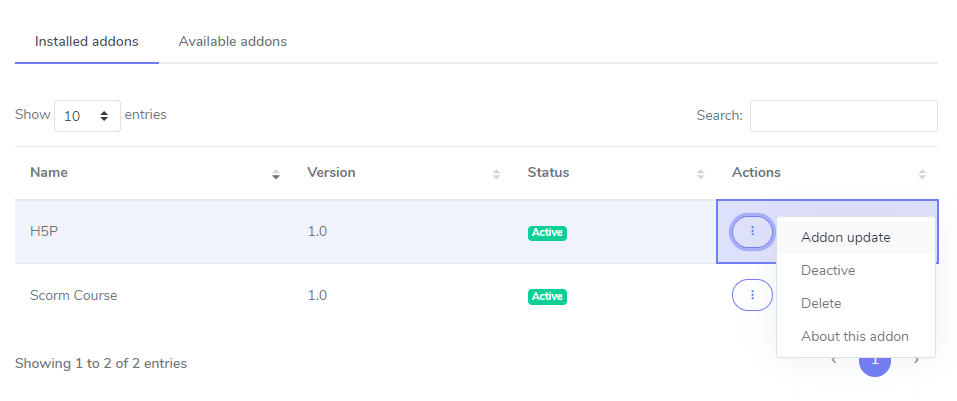957x401 pixels.
Task: Sort table by Name column arrow
Action: pos(276,173)
